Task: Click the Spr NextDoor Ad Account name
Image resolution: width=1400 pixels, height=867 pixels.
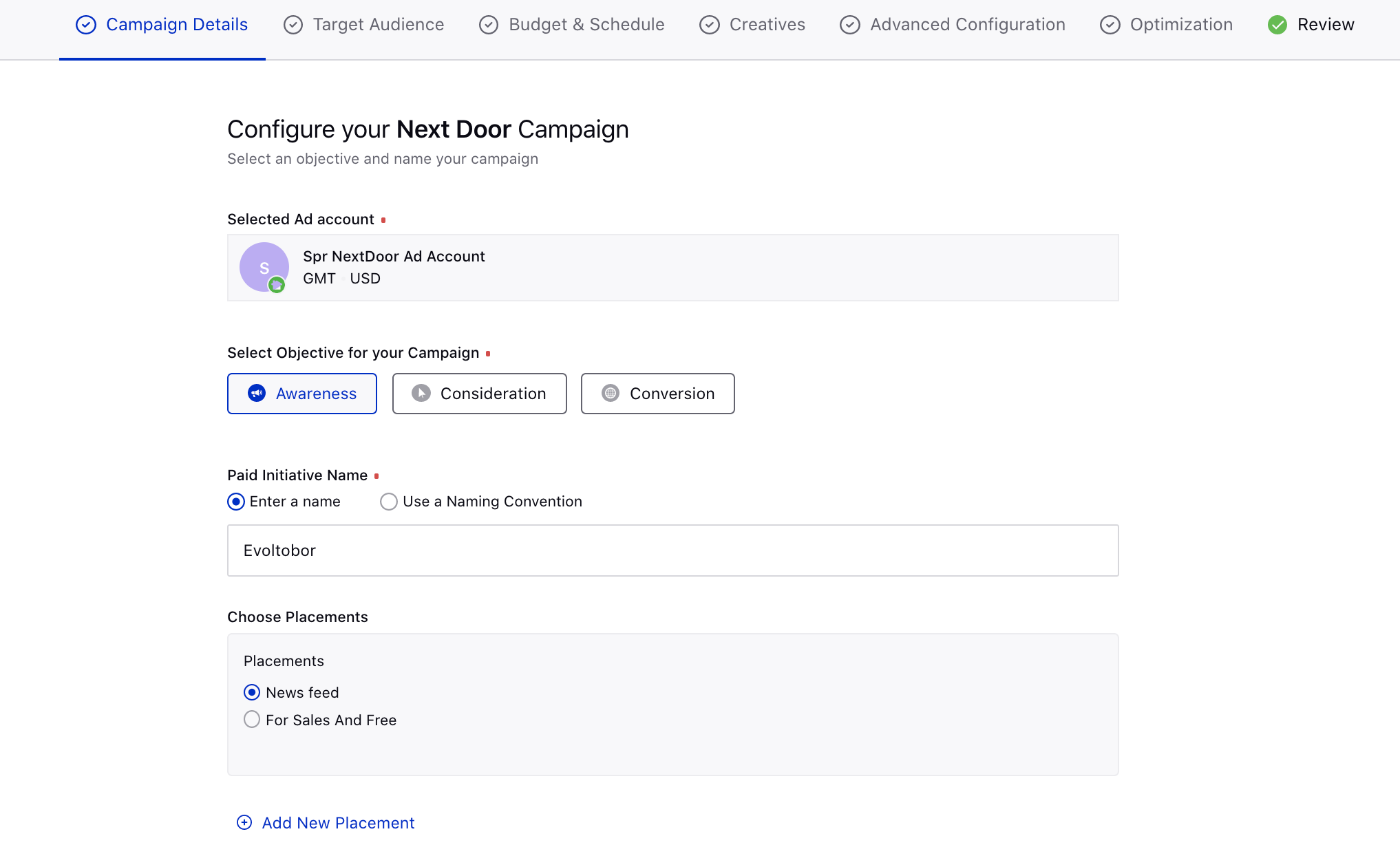Action: coord(394,256)
